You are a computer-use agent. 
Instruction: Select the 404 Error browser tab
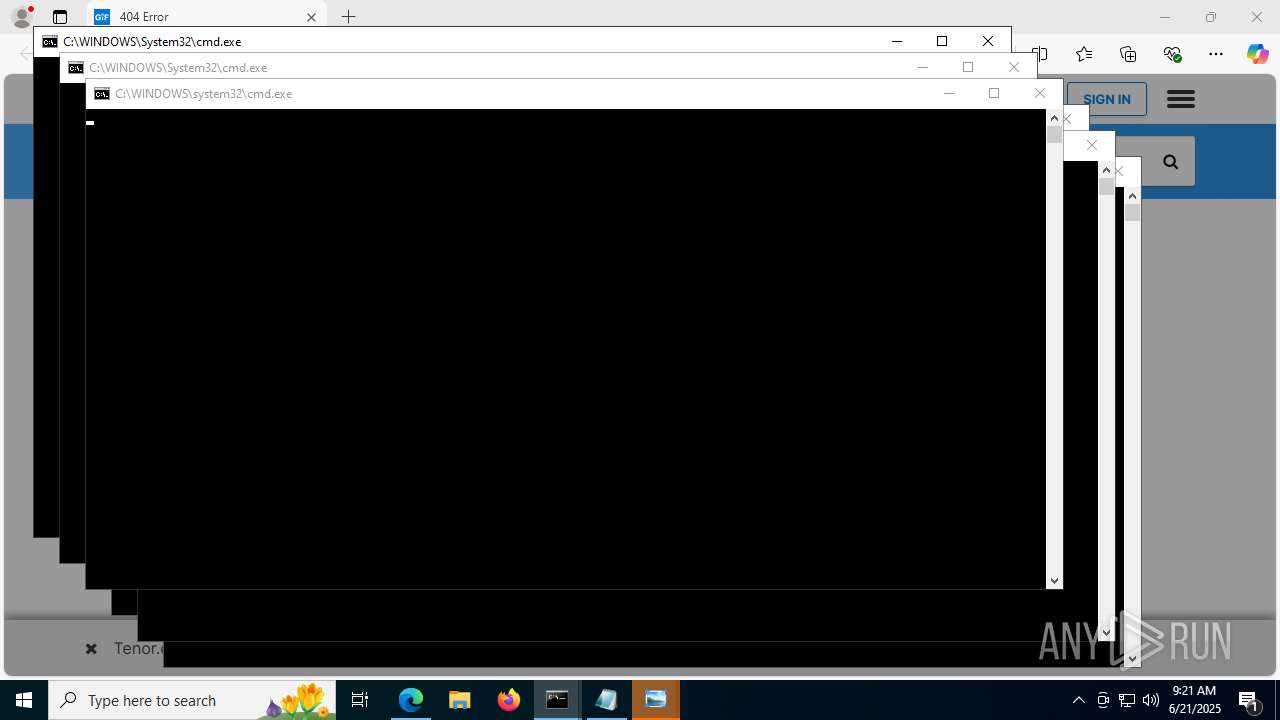click(x=207, y=17)
